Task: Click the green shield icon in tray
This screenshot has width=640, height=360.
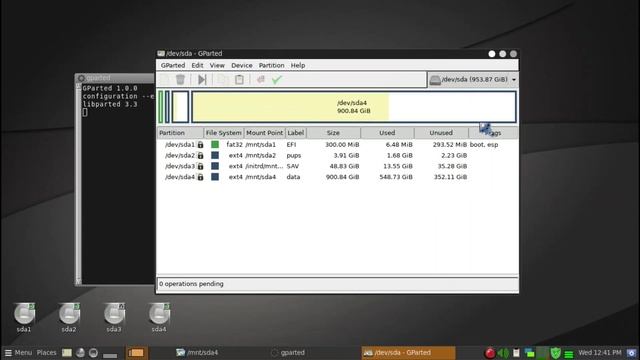Action: [x=556, y=353]
